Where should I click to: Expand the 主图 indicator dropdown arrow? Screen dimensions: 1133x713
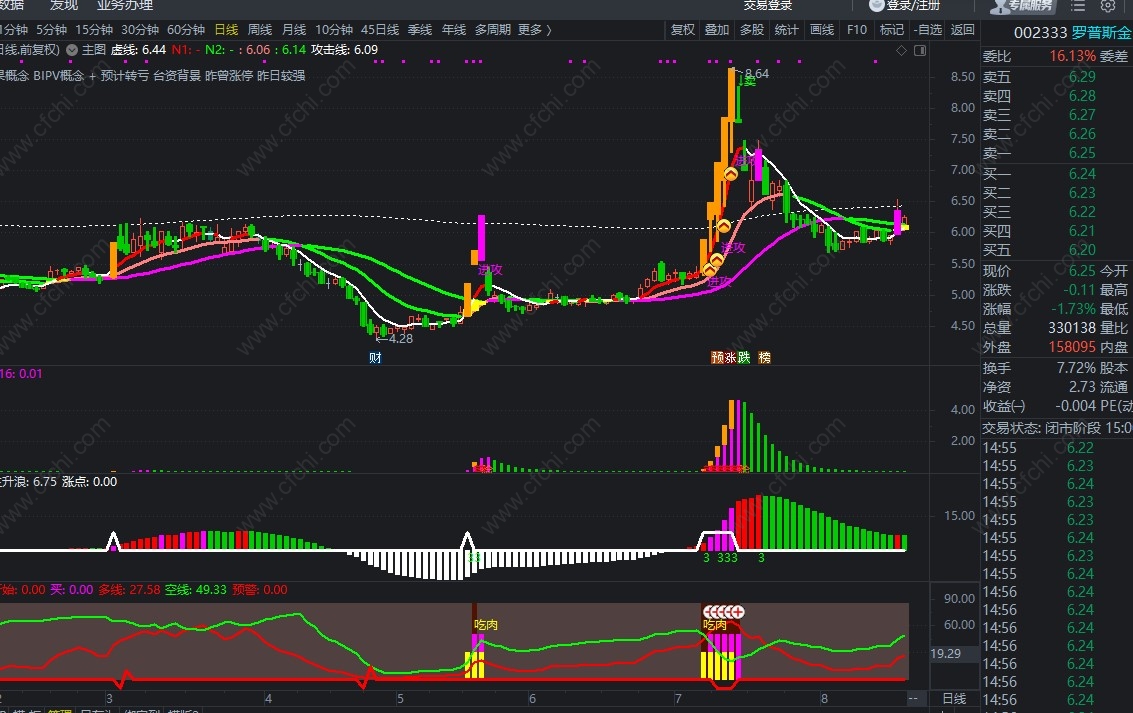[x=72, y=50]
